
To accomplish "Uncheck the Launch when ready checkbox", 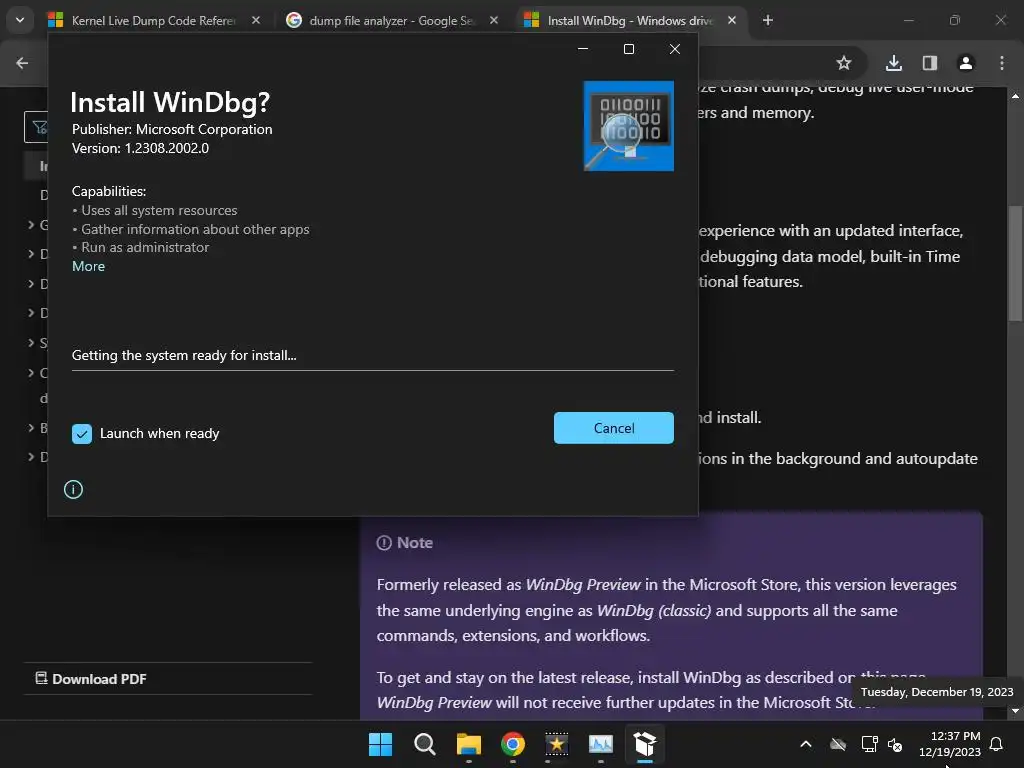I will click(x=82, y=434).
